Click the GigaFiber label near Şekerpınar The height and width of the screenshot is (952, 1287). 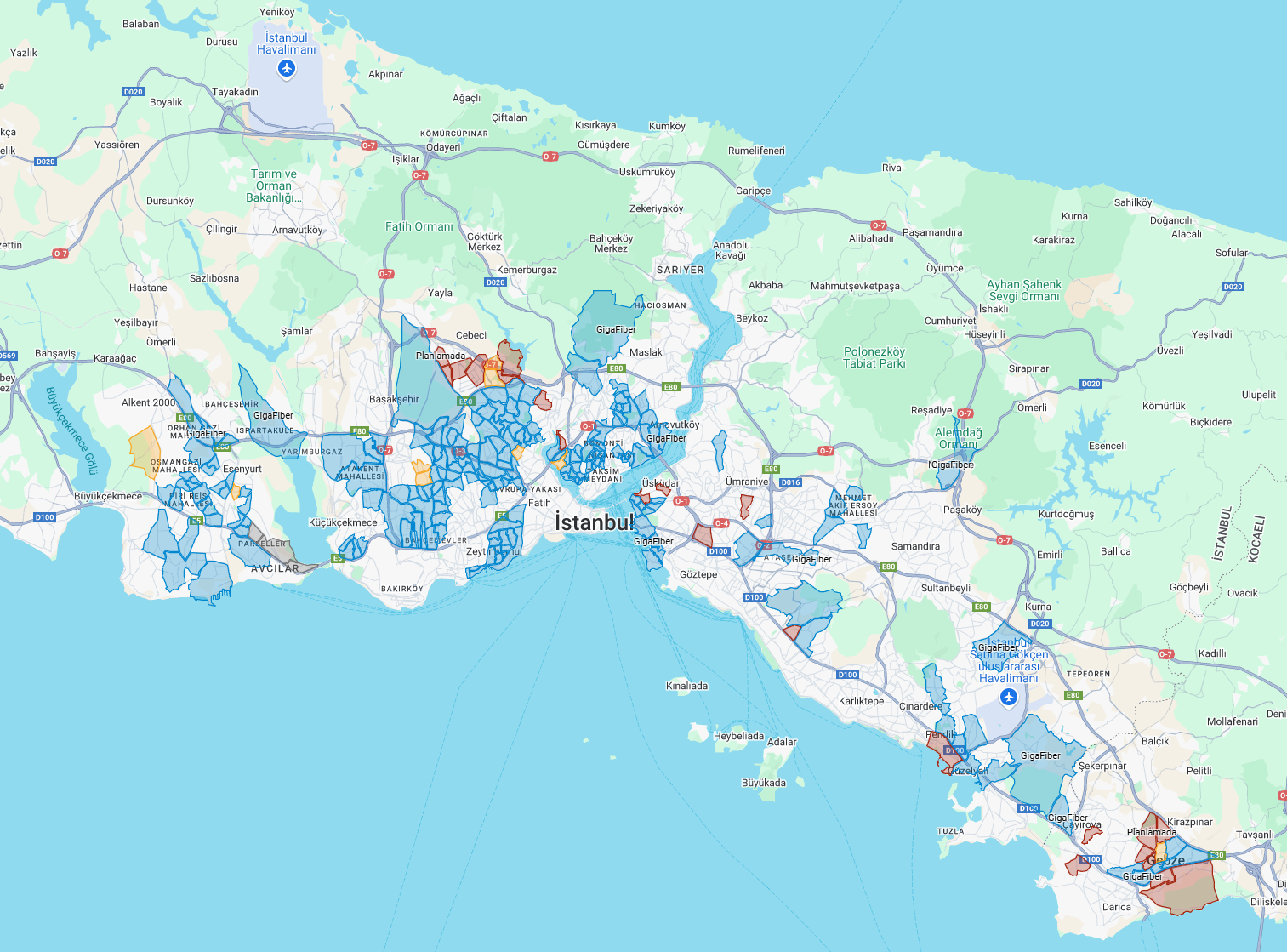pos(1040,755)
